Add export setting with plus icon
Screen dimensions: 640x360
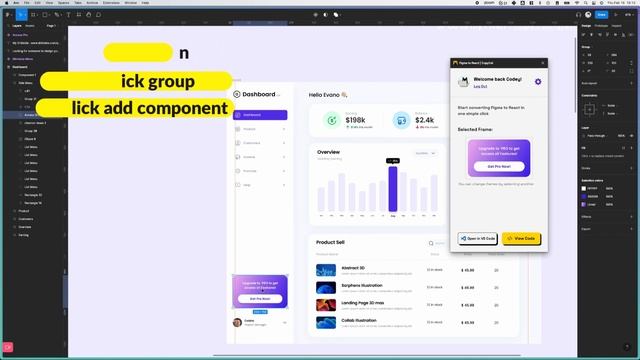pos(631,229)
